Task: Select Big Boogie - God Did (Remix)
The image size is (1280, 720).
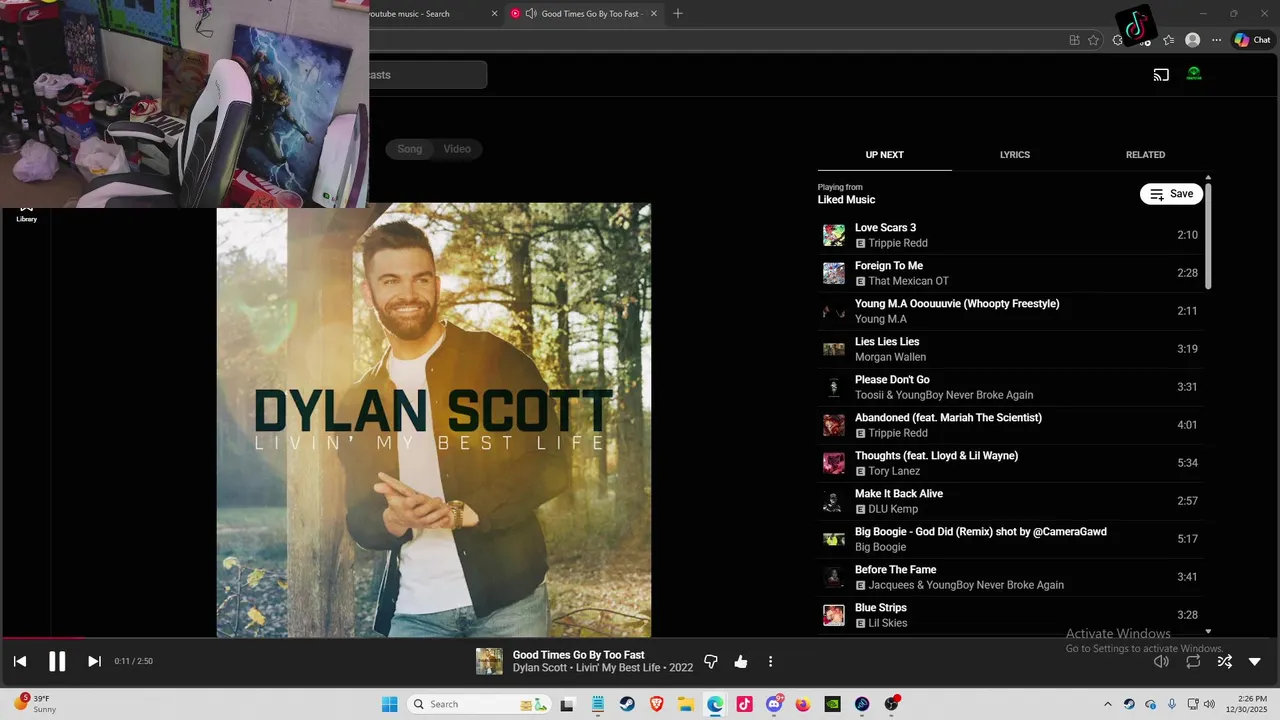Action: pyautogui.click(x=1010, y=539)
